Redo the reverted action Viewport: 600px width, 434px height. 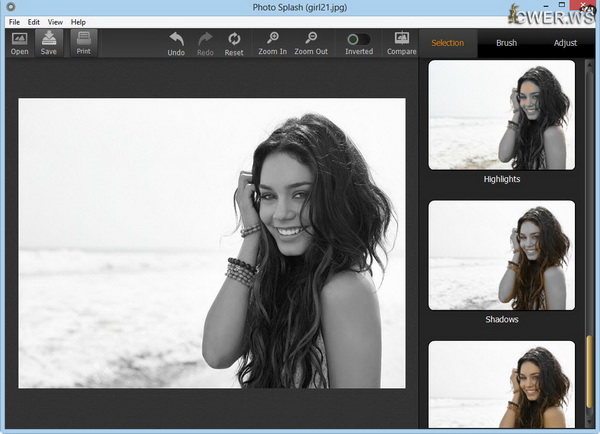pos(205,44)
